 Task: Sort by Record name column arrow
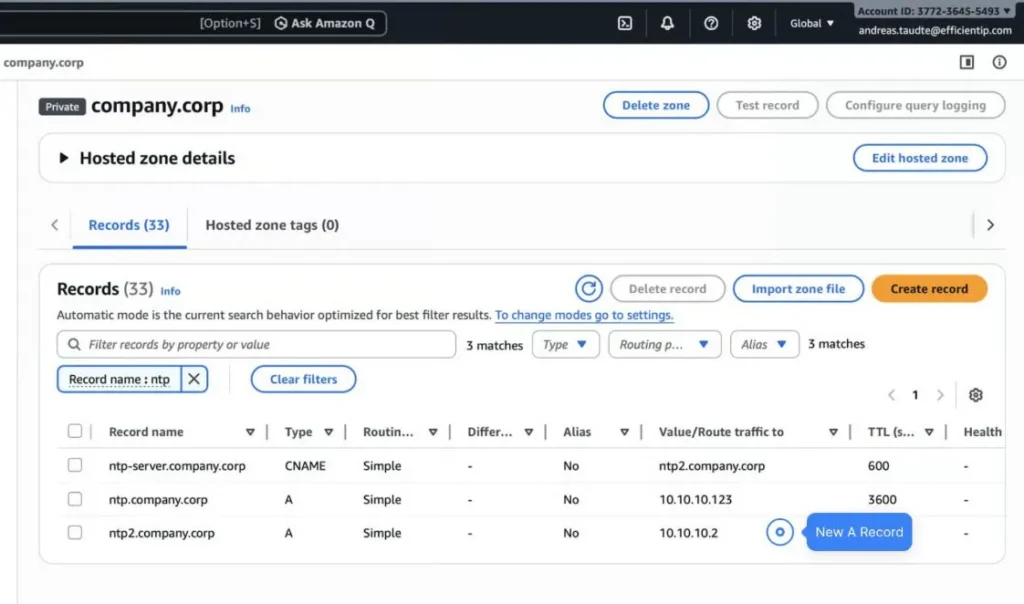tap(249, 432)
